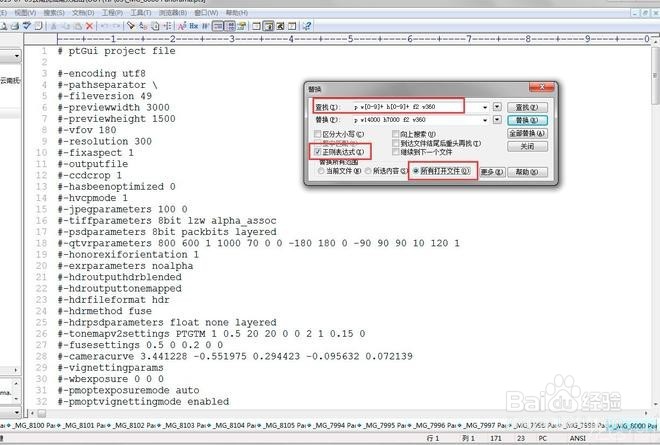Click the 帮助 Help button in dialog

527,172
